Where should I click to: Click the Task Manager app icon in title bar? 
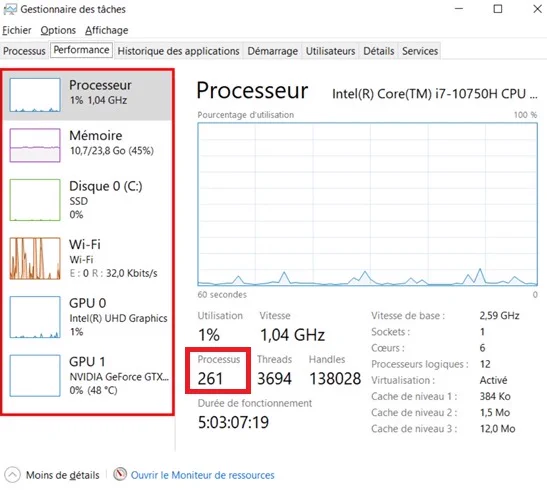tap(9, 9)
